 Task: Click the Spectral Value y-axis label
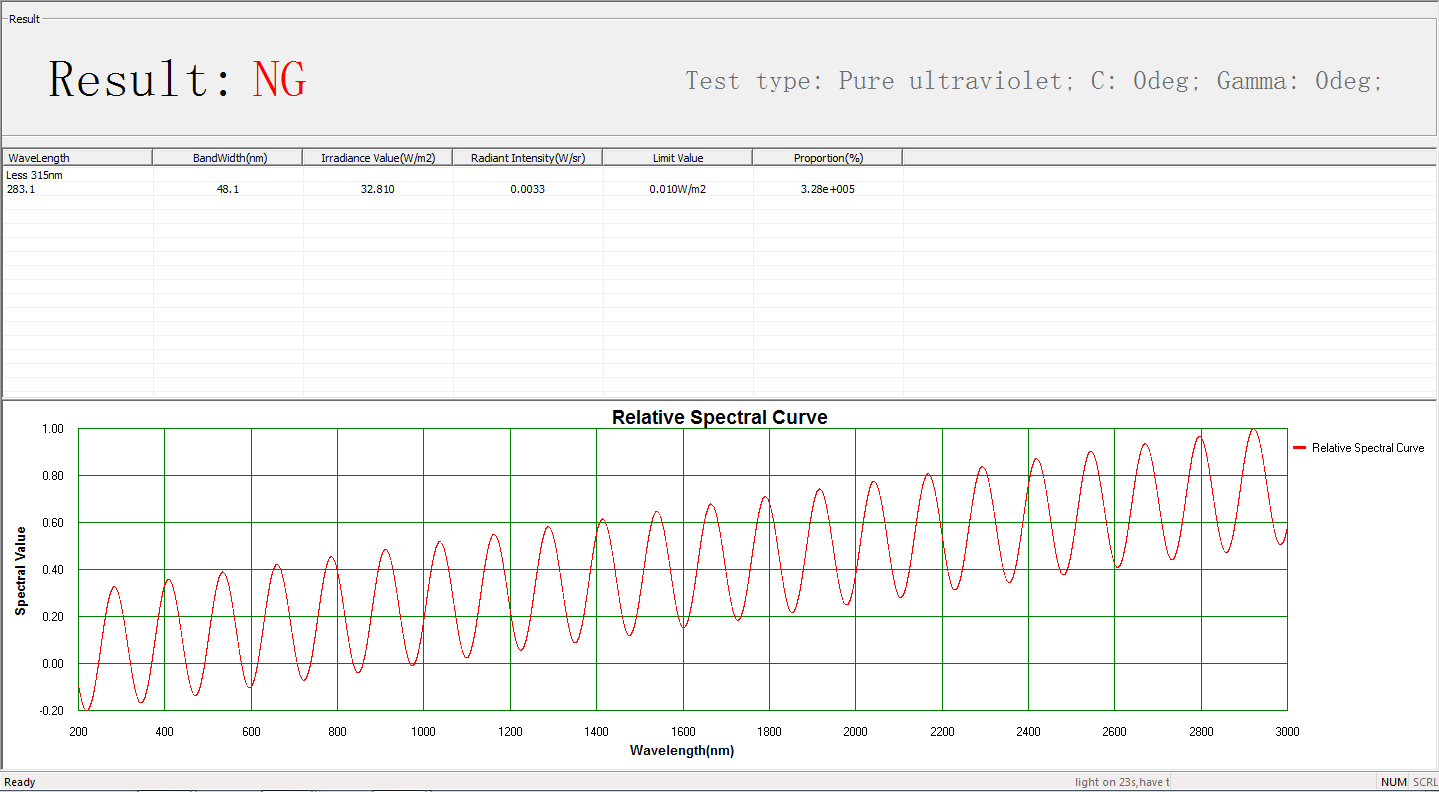21,570
